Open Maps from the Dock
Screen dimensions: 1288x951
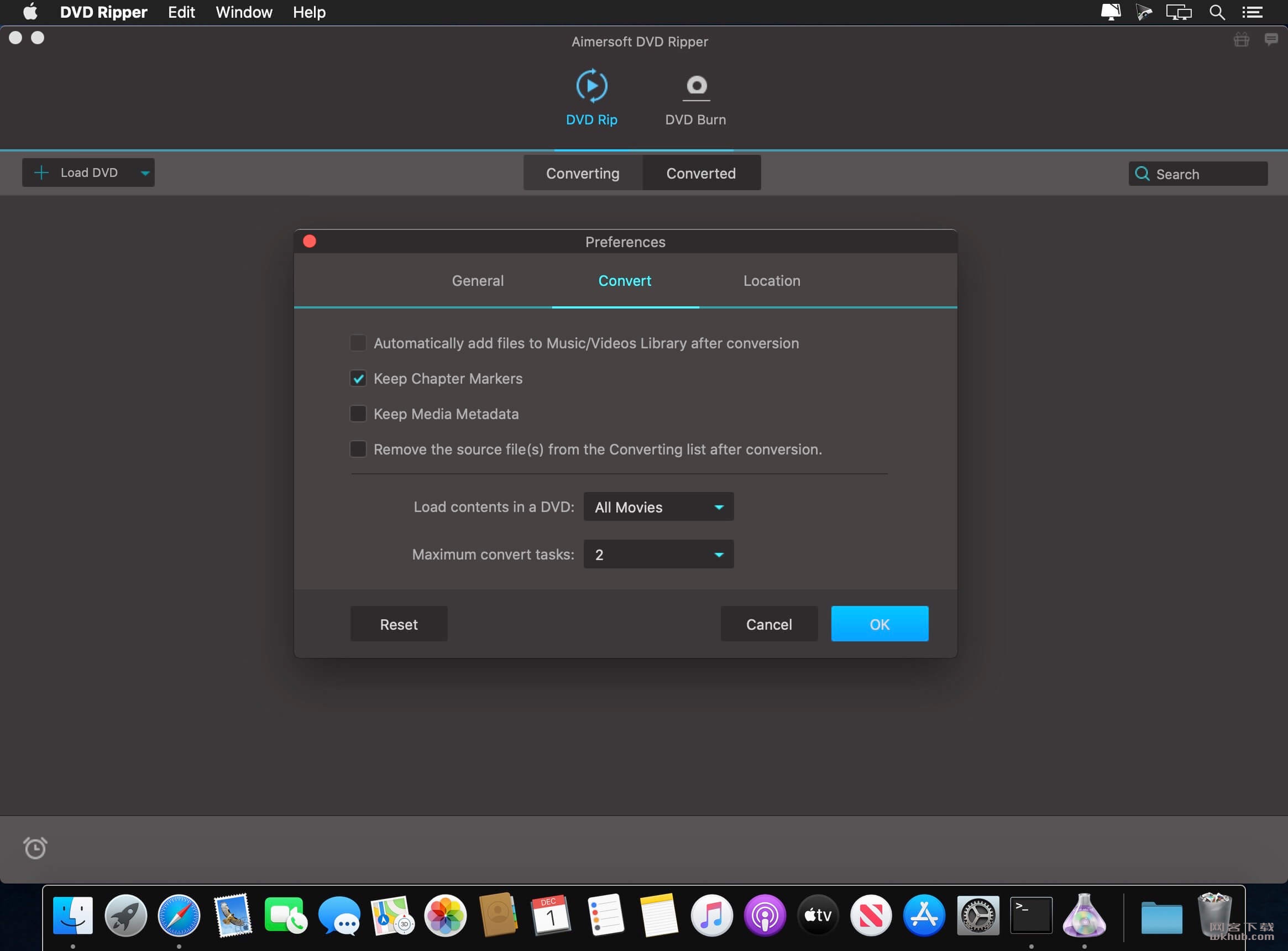pos(392,915)
